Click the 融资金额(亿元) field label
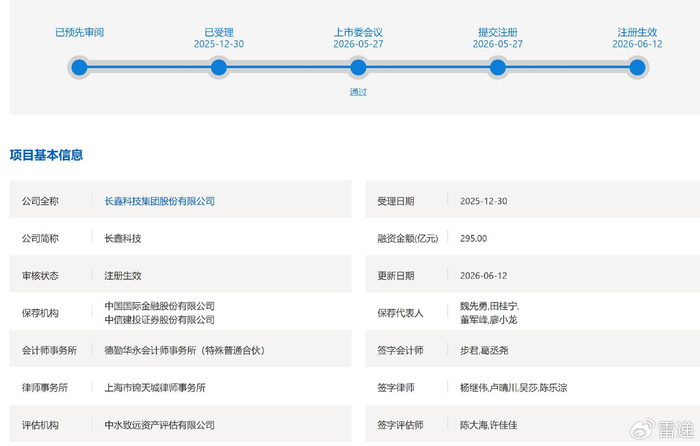This screenshot has height=446, width=700. pyautogui.click(x=408, y=238)
